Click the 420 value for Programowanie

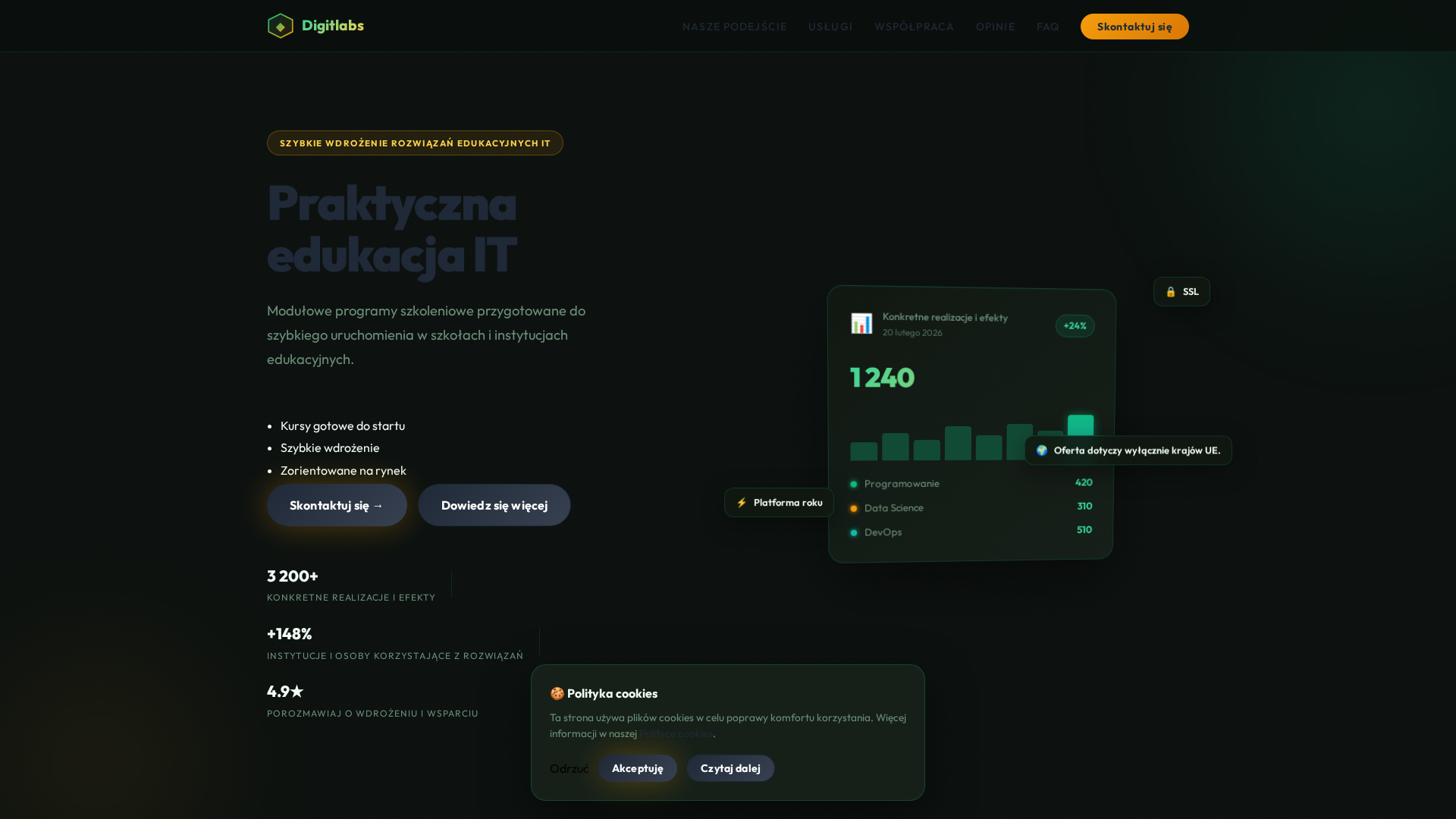[1084, 482]
